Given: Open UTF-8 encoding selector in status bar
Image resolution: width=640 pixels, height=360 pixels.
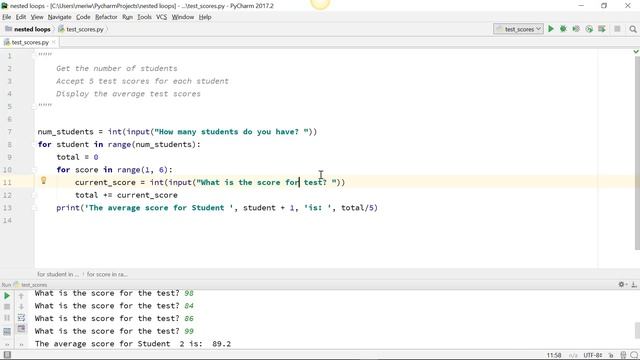Looking at the screenshot, I should 593,355.
